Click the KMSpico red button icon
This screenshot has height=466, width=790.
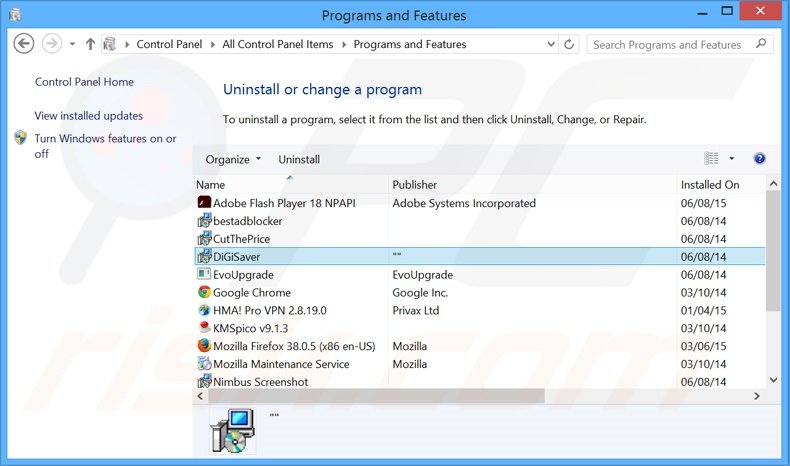pos(204,327)
